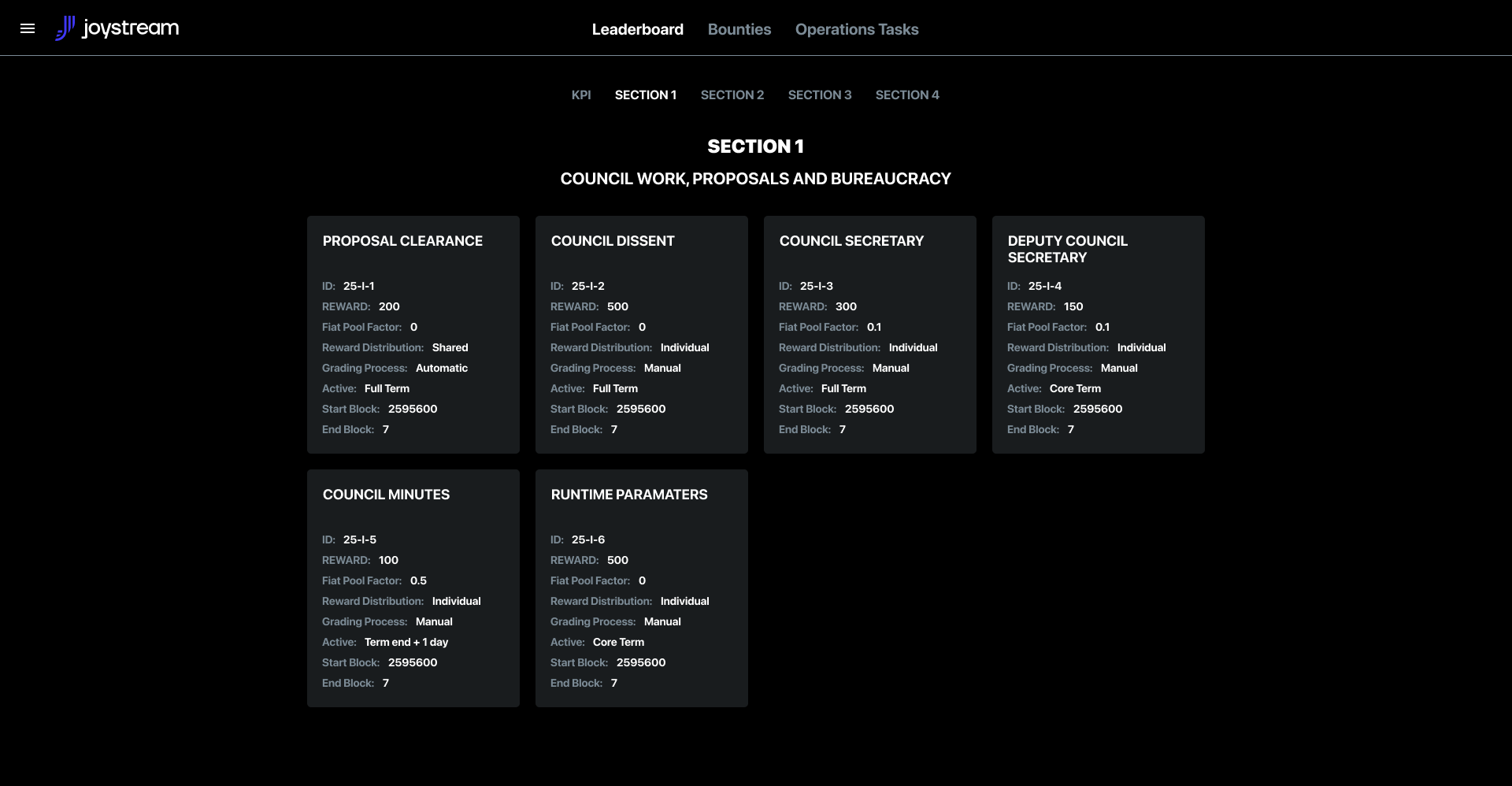This screenshot has width=1512, height=786.
Task: Click Core Term in Runtime Paramaters card
Action: tap(618, 642)
